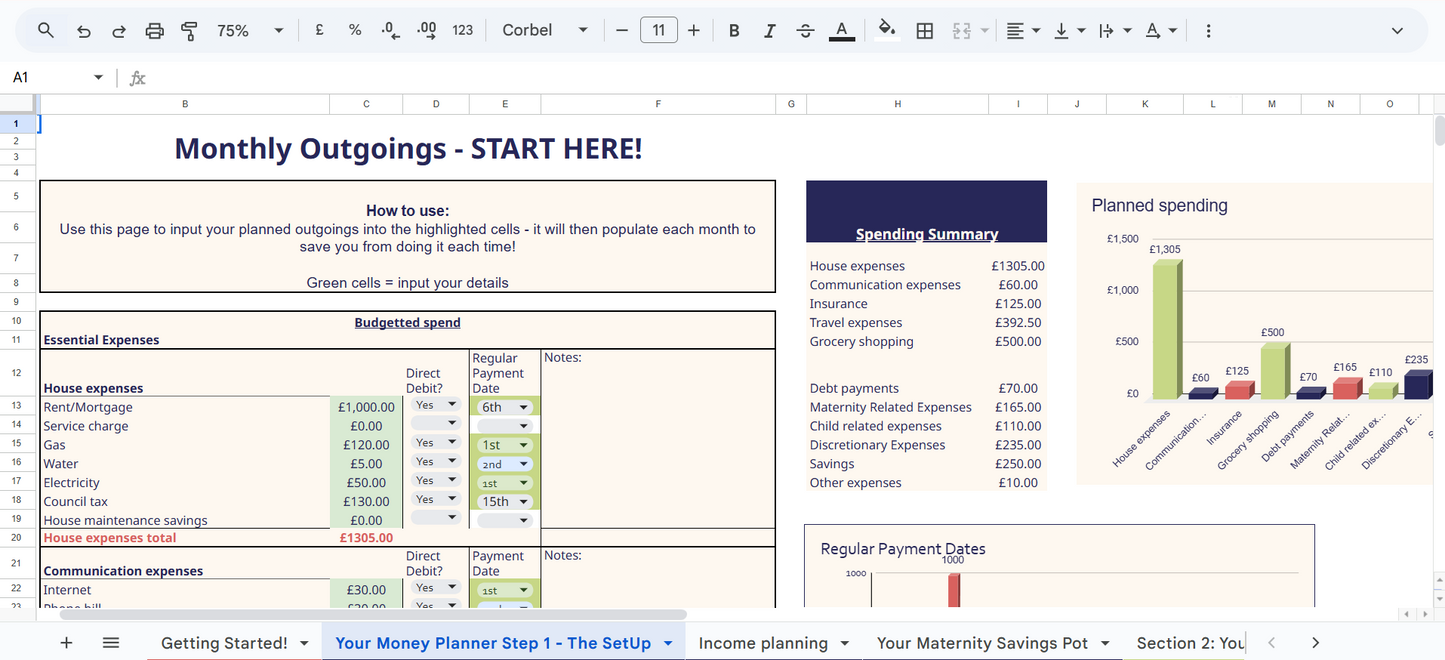
Task: Open Rent/Mortgage payment date 6th dropdown
Action: coord(505,407)
